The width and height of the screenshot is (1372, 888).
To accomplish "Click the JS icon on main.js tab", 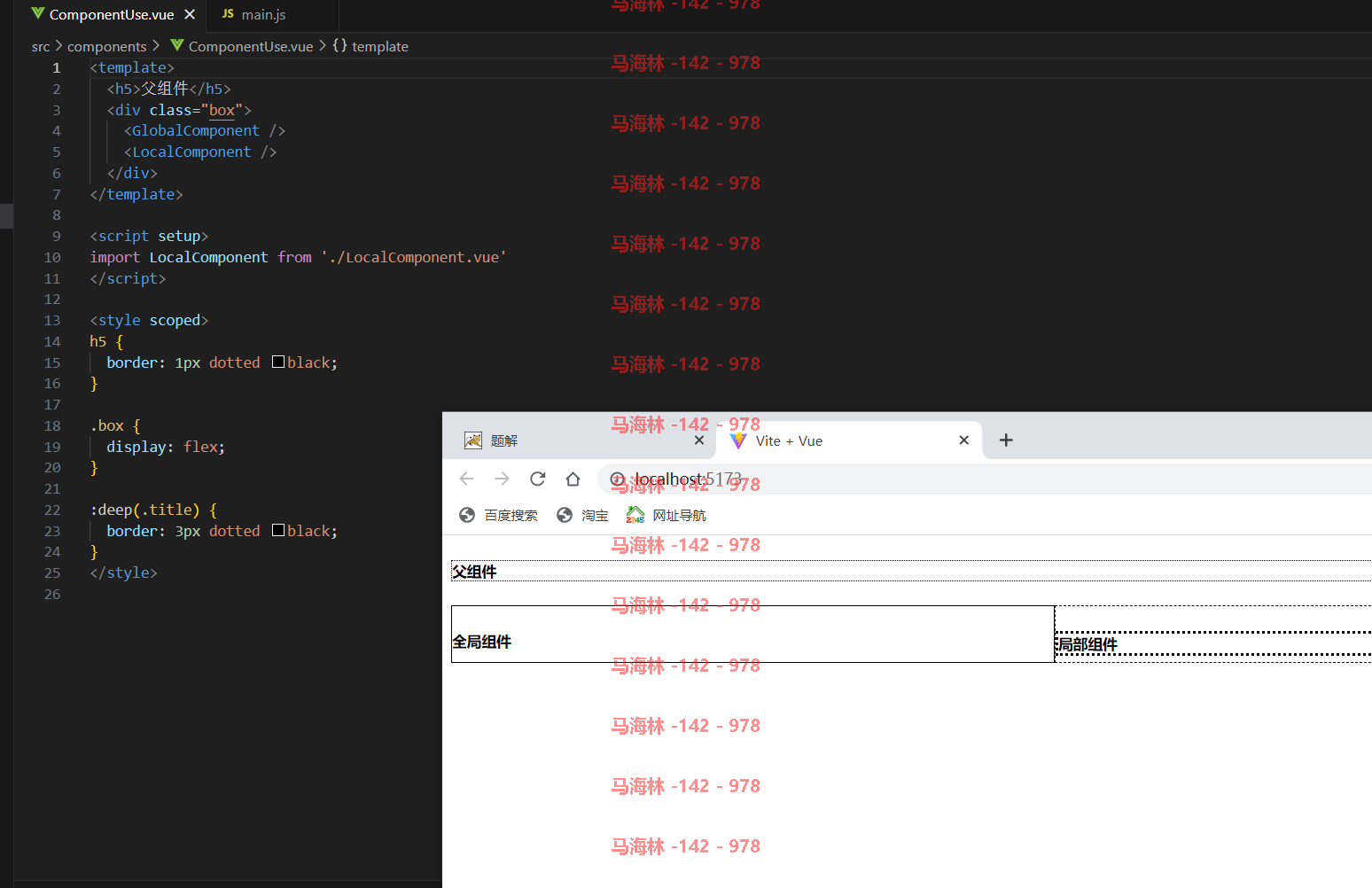I will [228, 14].
